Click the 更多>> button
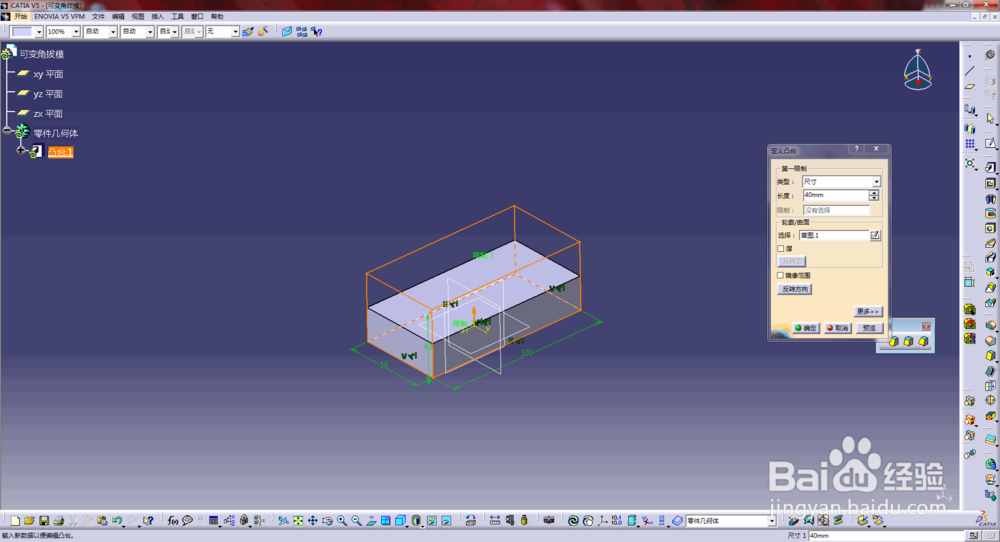1000x542 pixels. tap(868, 311)
